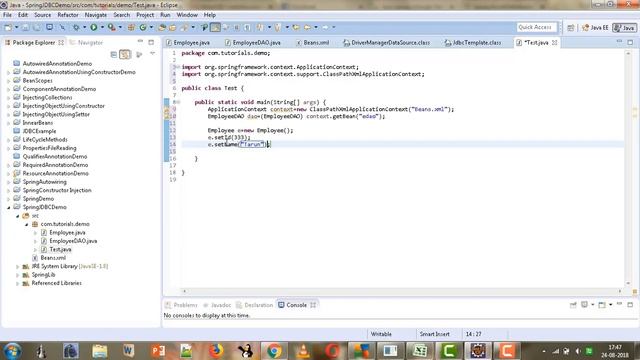Open VLC from the taskbar

(x=303, y=351)
